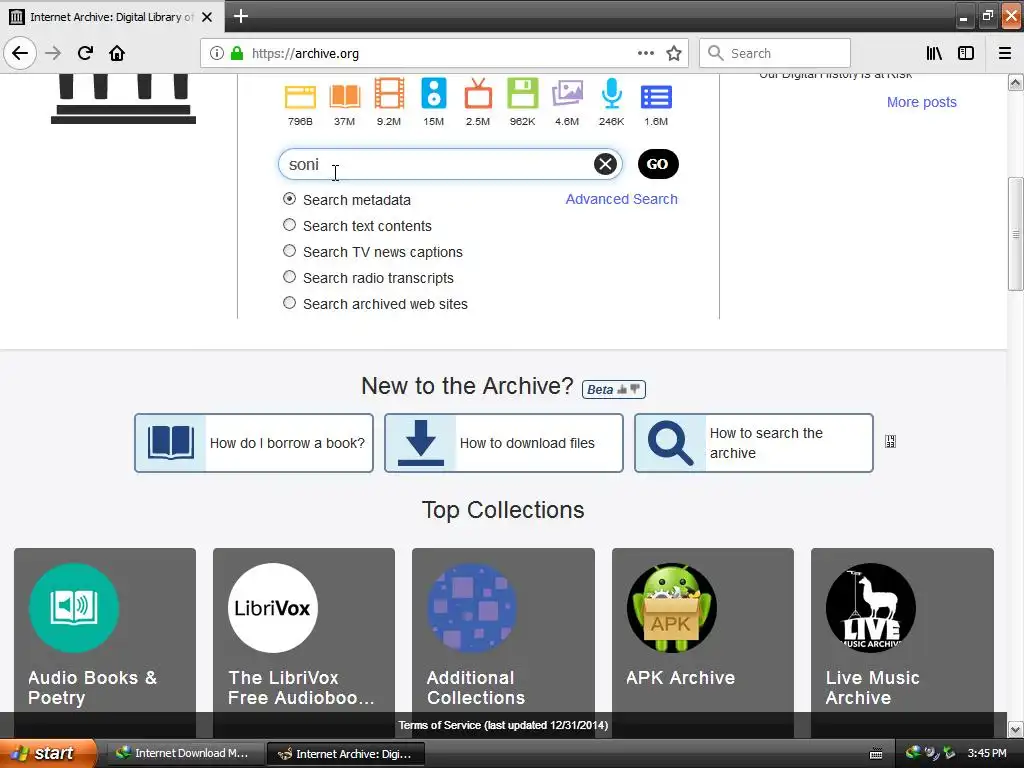Click Terms of Service notice

(503, 725)
